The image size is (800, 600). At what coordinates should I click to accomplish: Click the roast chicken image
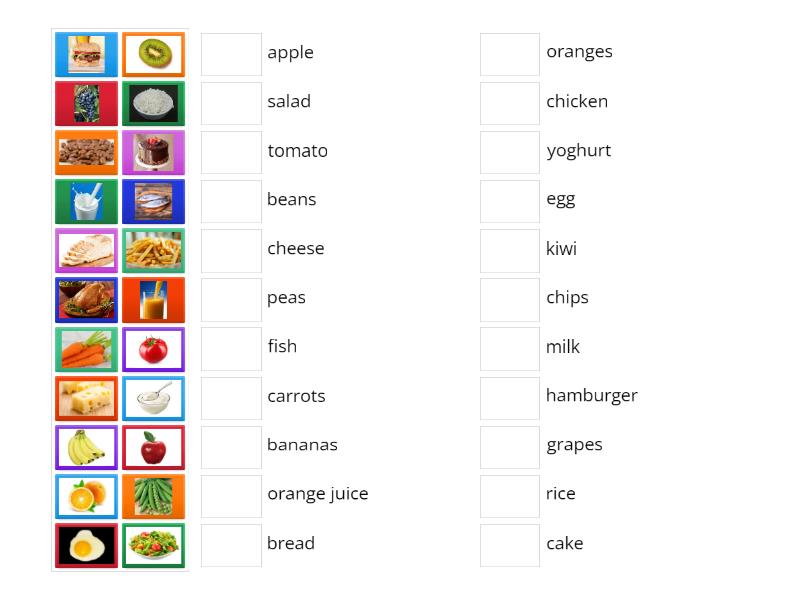[x=86, y=299]
